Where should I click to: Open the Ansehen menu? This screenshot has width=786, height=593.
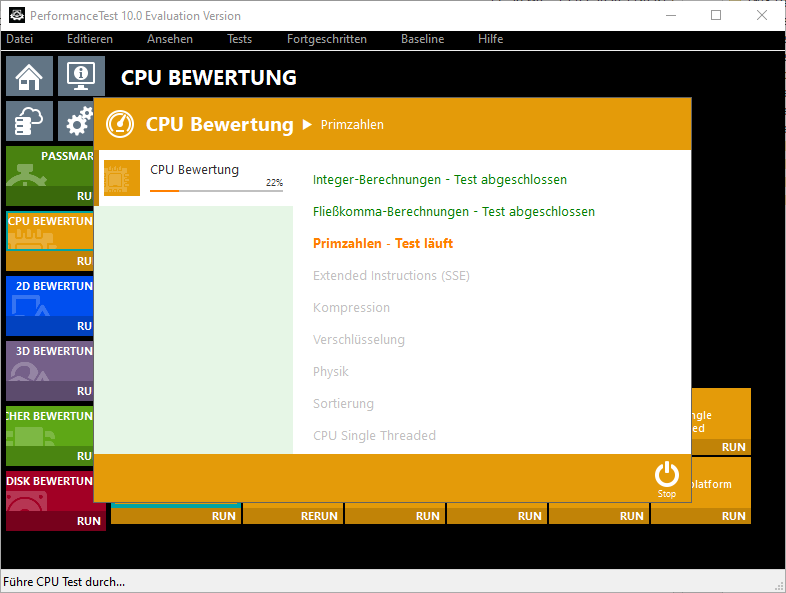click(x=169, y=39)
